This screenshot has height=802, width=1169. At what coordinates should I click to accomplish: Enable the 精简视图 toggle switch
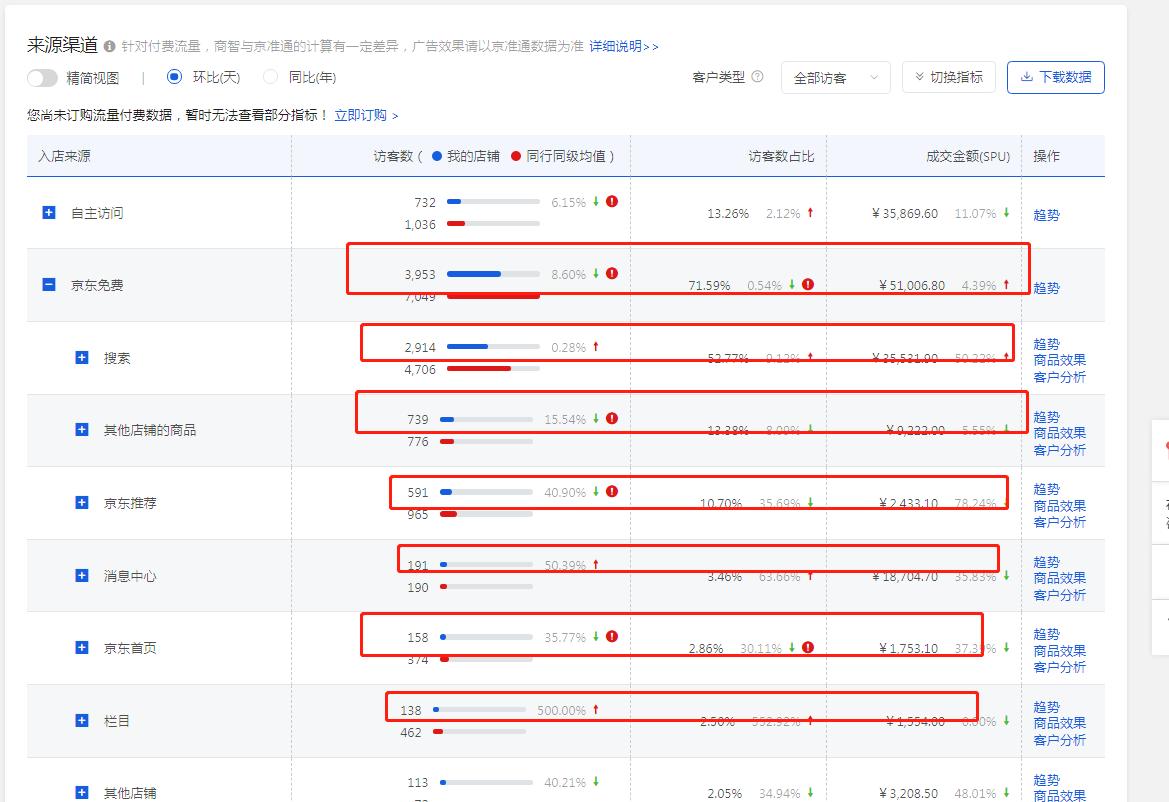point(40,77)
